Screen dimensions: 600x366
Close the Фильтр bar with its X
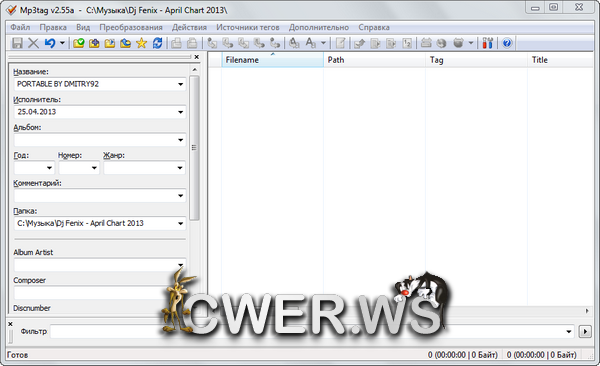point(10,324)
